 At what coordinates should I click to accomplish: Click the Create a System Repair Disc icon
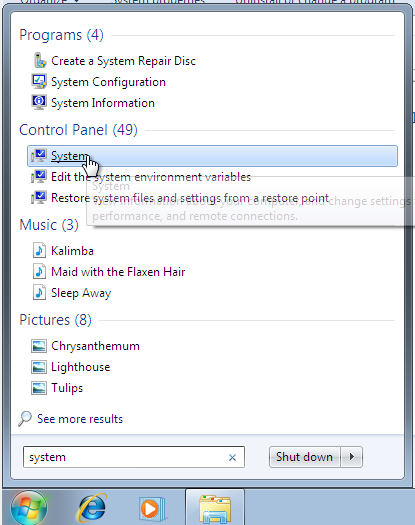39,61
